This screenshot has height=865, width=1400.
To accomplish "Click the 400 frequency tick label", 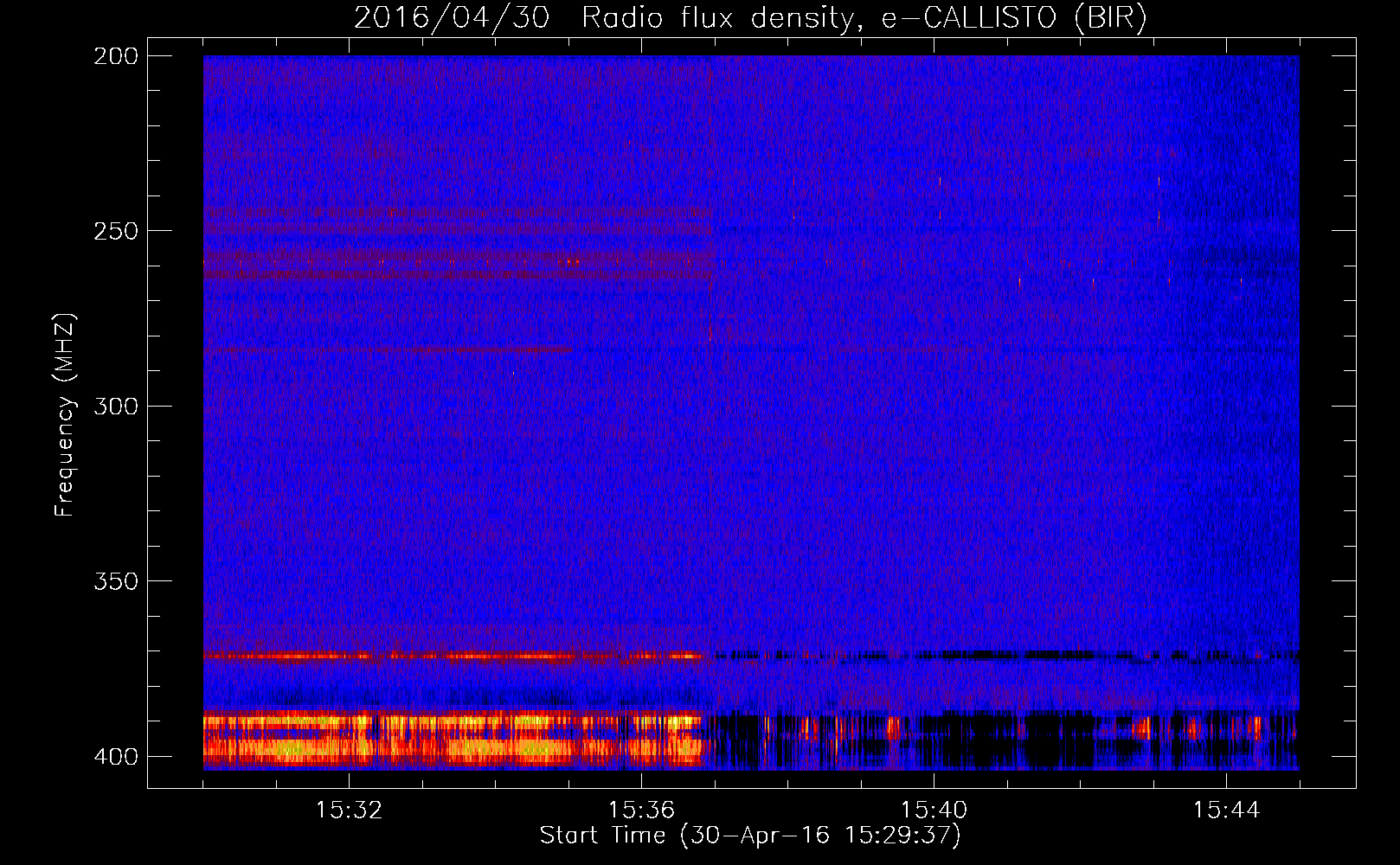I will tap(115, 756).
